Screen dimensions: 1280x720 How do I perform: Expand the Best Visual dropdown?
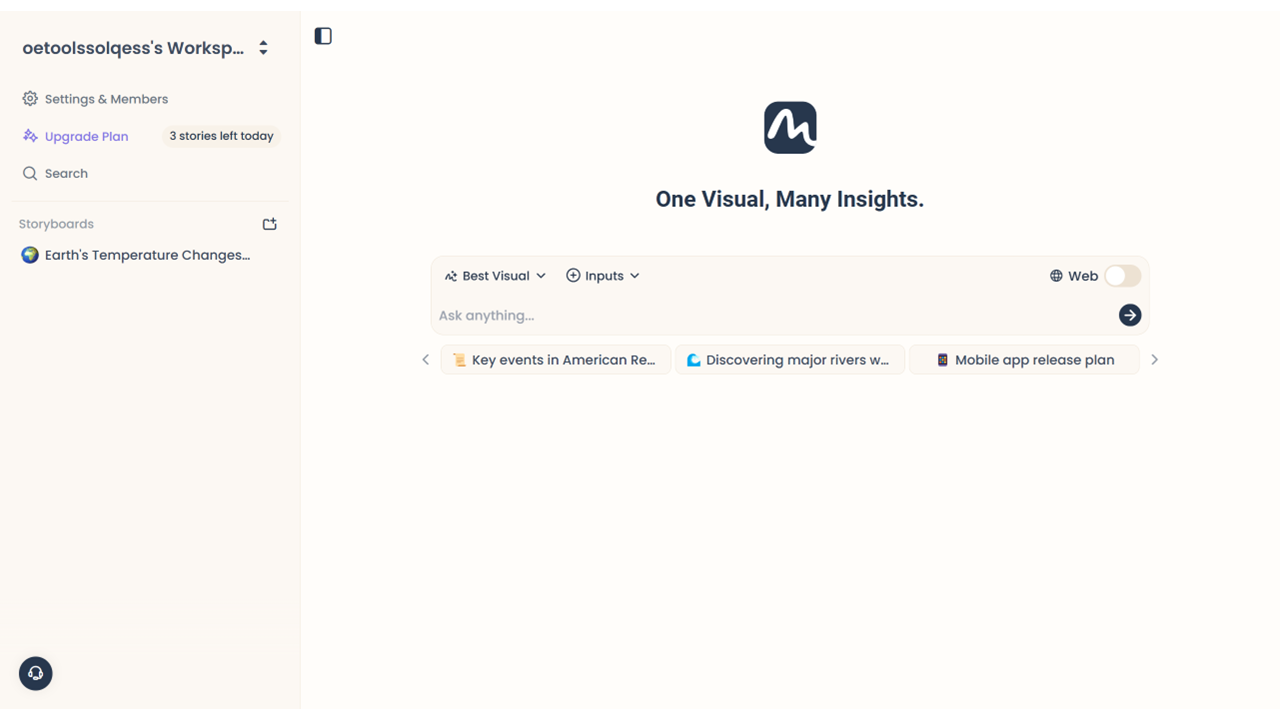click(496, 276)
